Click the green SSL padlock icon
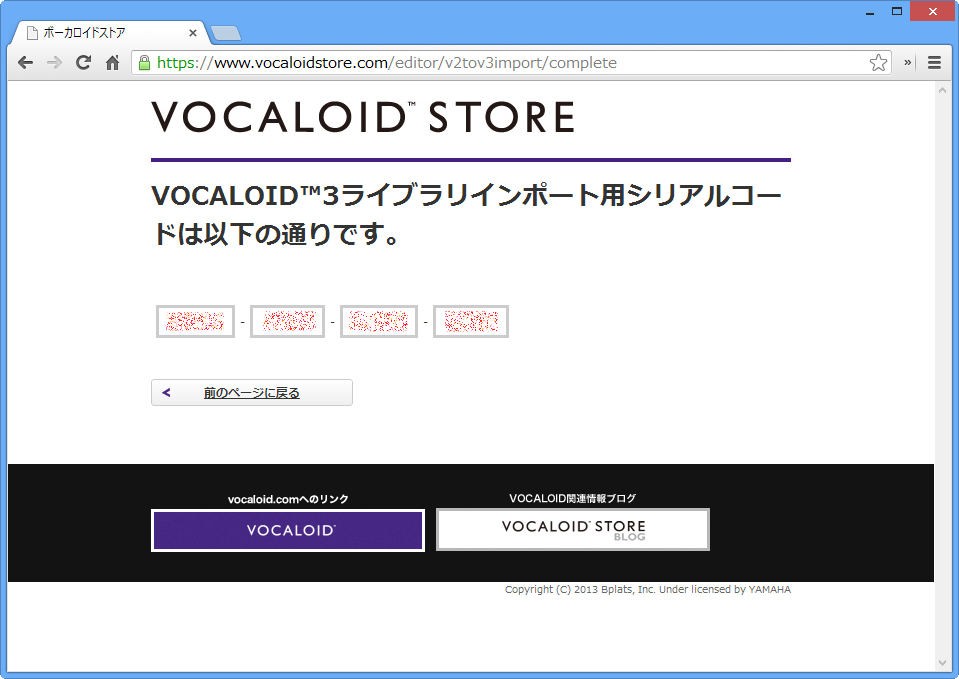The width and height of the screenshot is (959, 679). 144,62
